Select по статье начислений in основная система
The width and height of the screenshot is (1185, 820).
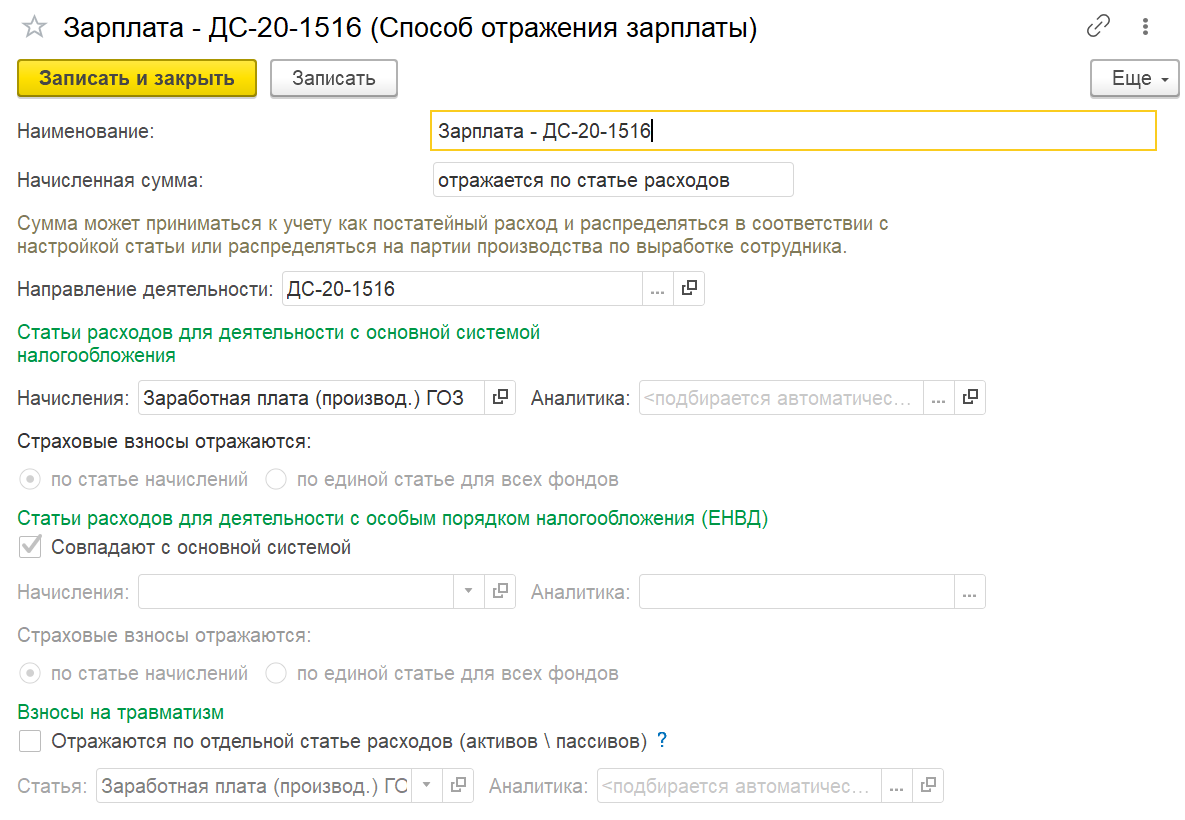[30, 479]
